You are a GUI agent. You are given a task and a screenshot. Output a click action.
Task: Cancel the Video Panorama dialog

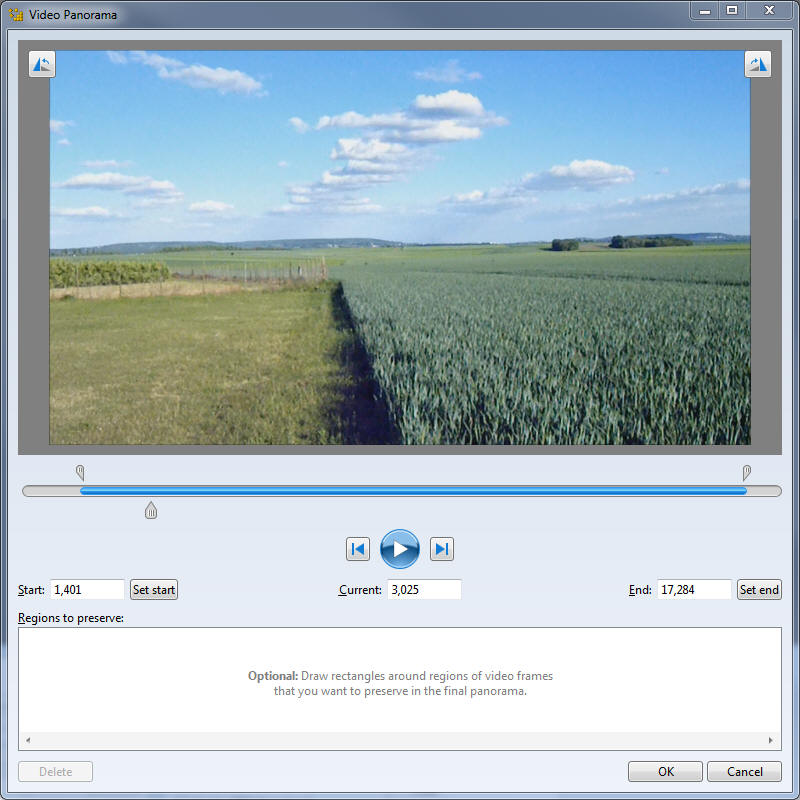pyautogui.click(x=744, y=771)
